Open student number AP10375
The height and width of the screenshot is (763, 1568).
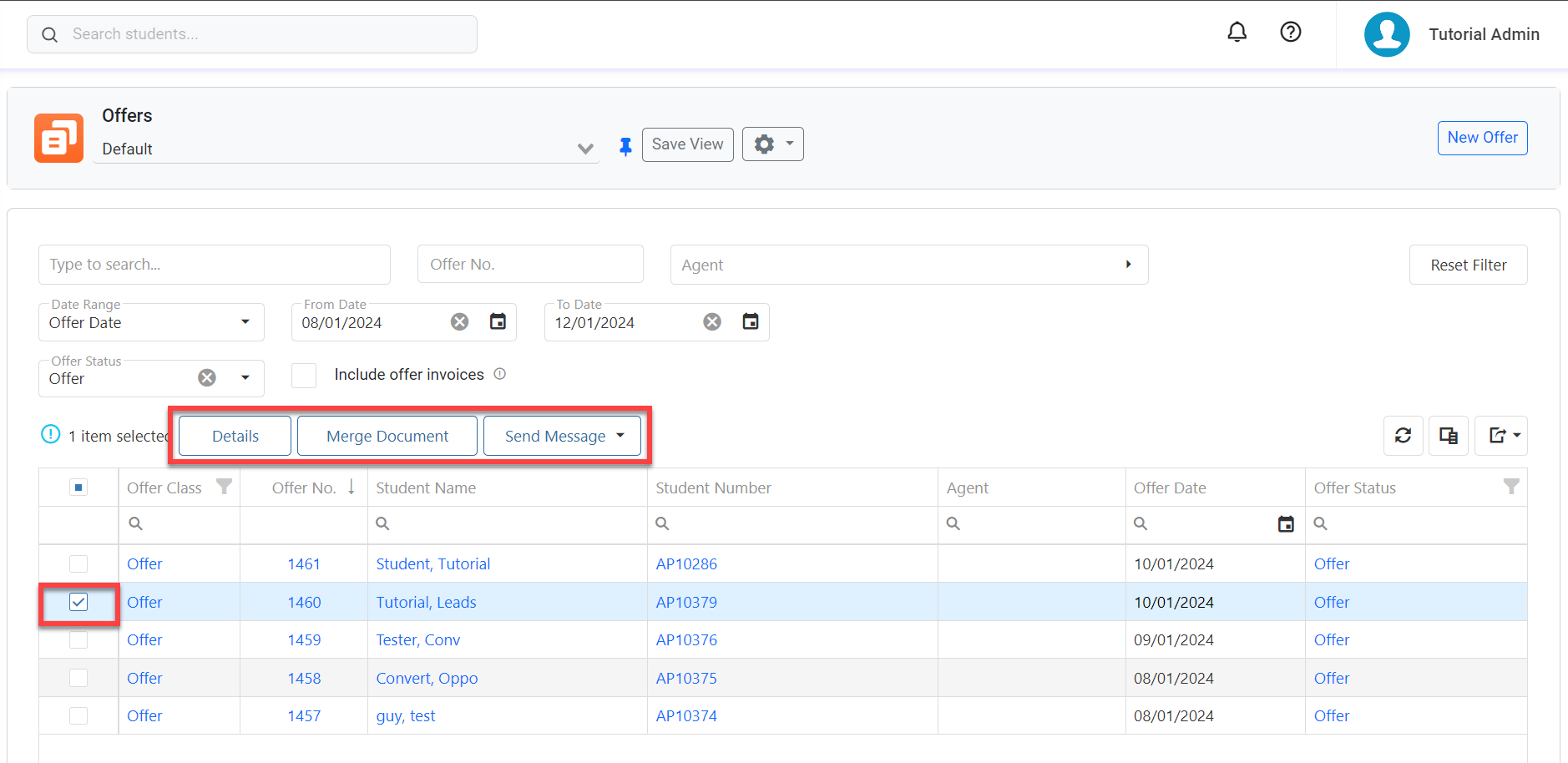(x=686, y=678)
